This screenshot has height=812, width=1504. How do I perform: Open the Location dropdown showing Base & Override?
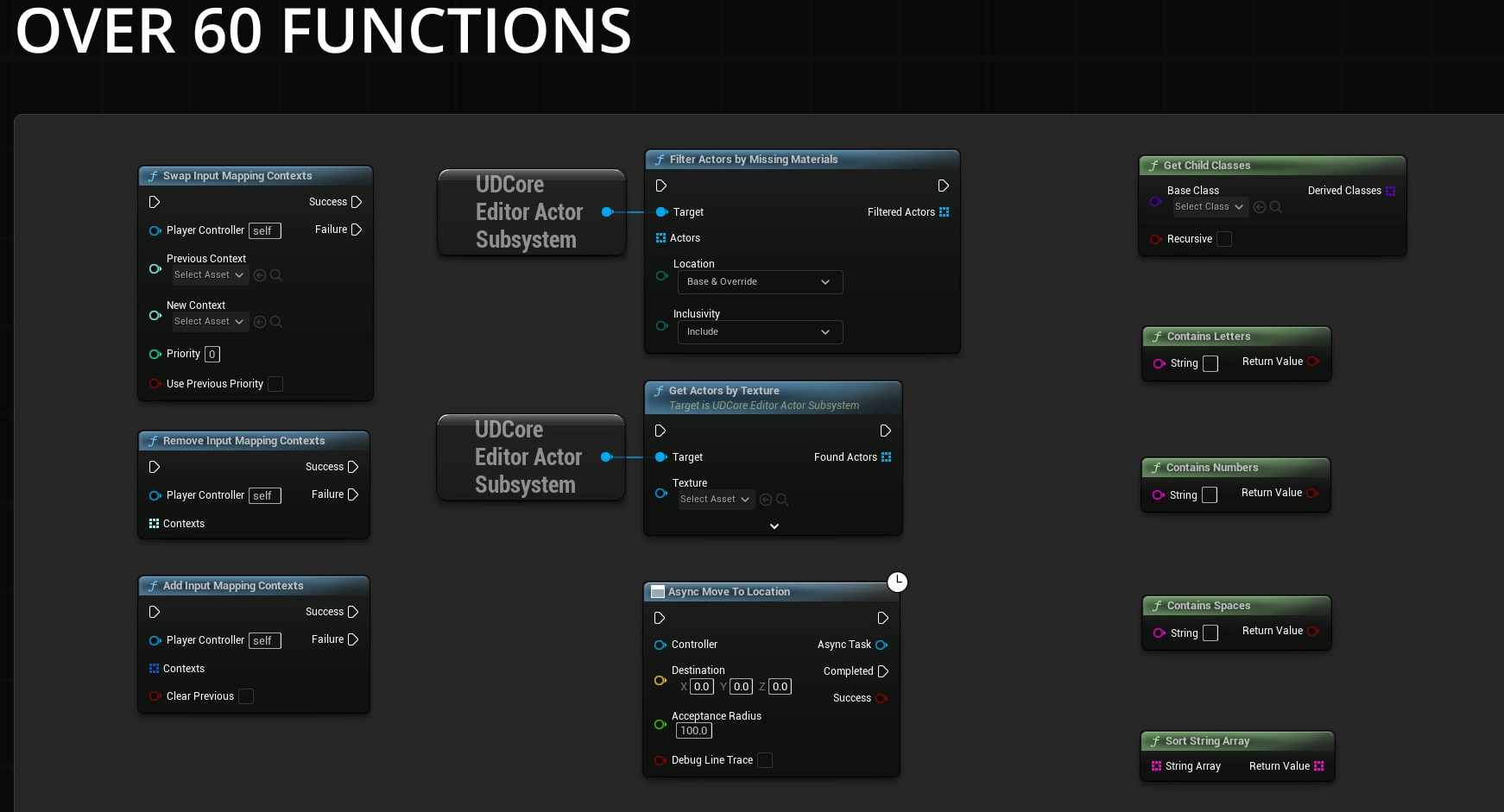point(759,282)
